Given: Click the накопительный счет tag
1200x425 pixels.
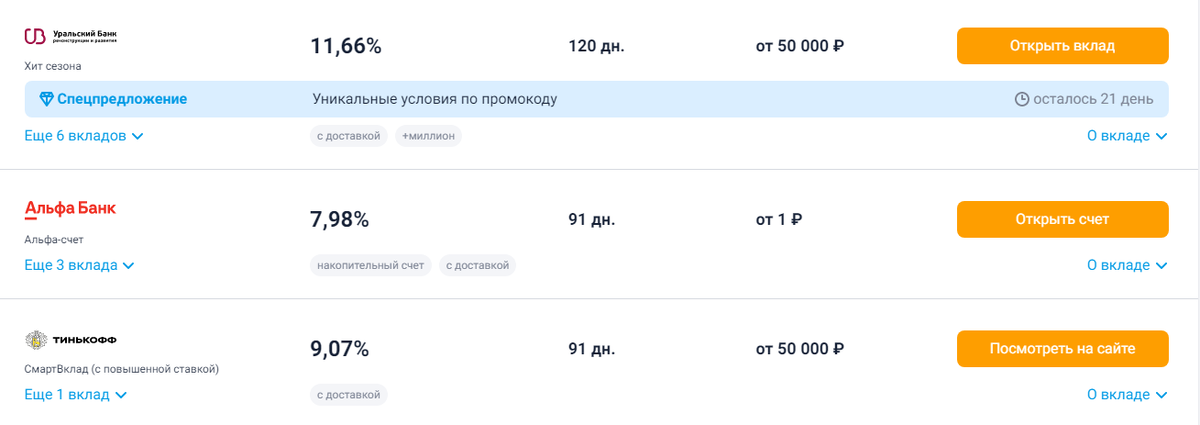Looking at the screenshot, I should [x=371, y=265].
